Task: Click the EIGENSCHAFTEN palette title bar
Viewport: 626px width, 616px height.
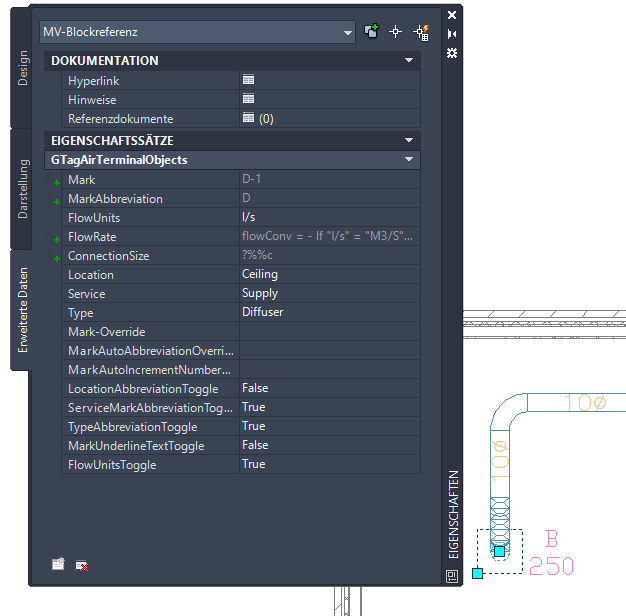Action: coord(453,515)
